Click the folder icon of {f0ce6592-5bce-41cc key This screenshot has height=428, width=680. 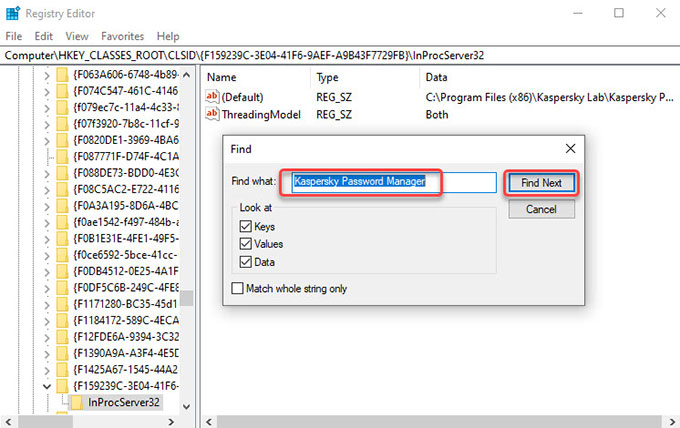(62, 255)
